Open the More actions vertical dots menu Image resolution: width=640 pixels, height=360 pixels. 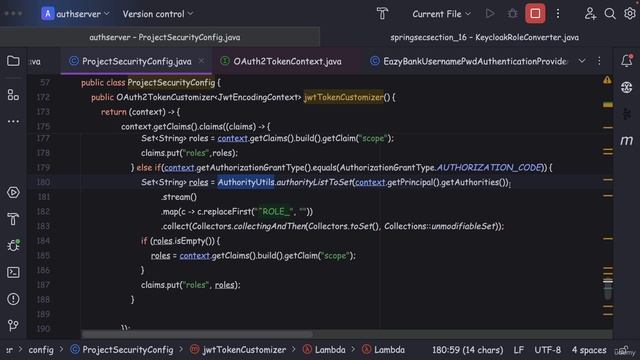click(x=558, y=14)
